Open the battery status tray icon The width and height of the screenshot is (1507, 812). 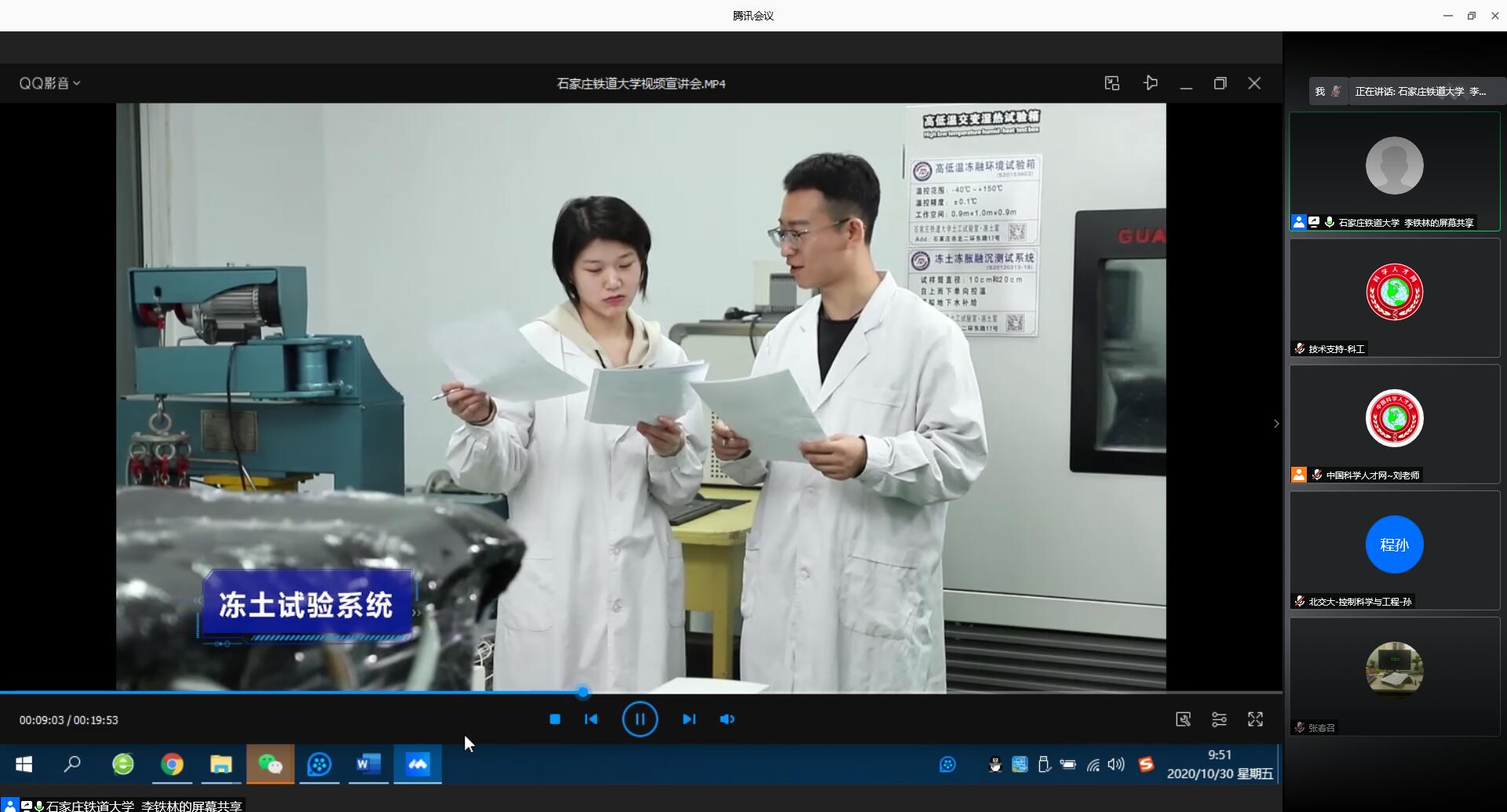coord(1067,764)
